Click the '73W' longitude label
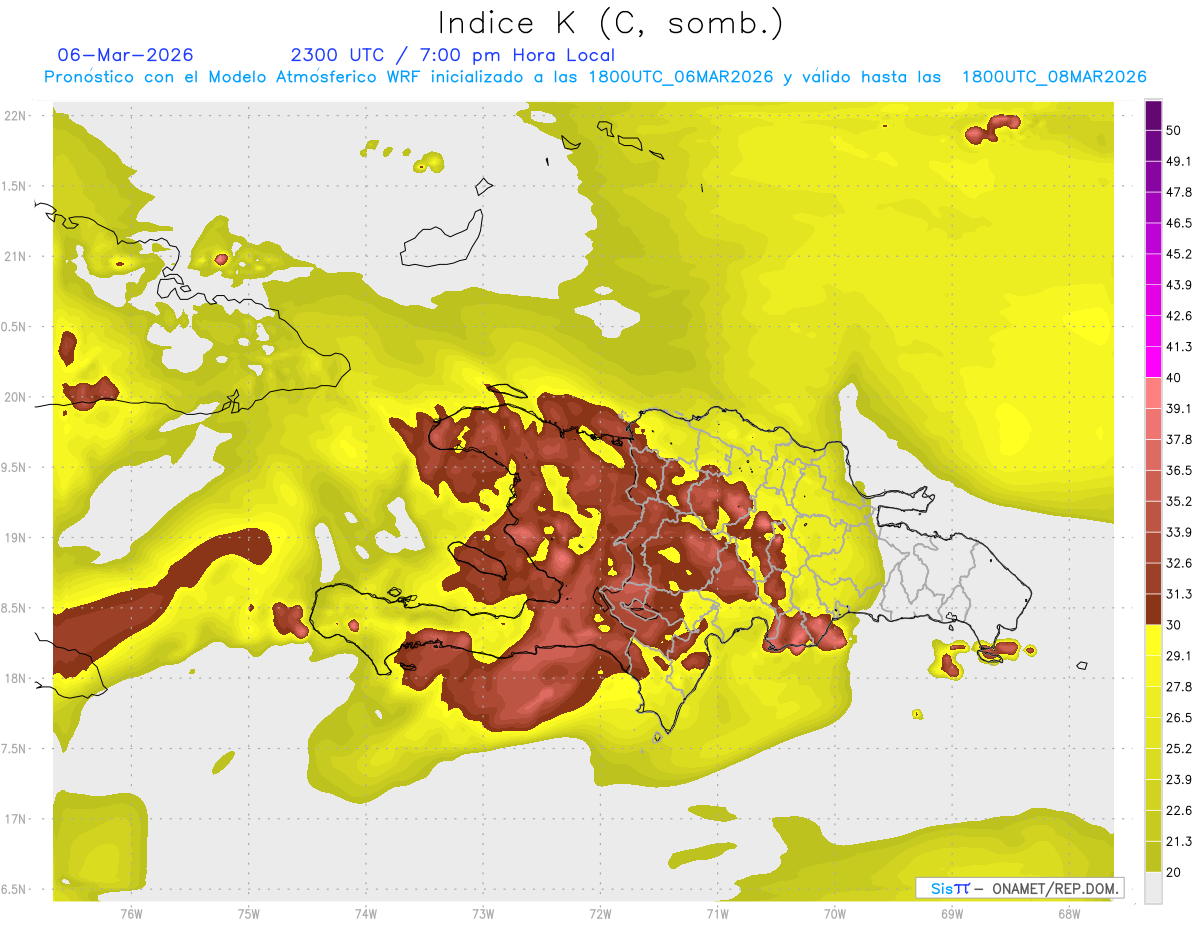 [x=483, y=913]
